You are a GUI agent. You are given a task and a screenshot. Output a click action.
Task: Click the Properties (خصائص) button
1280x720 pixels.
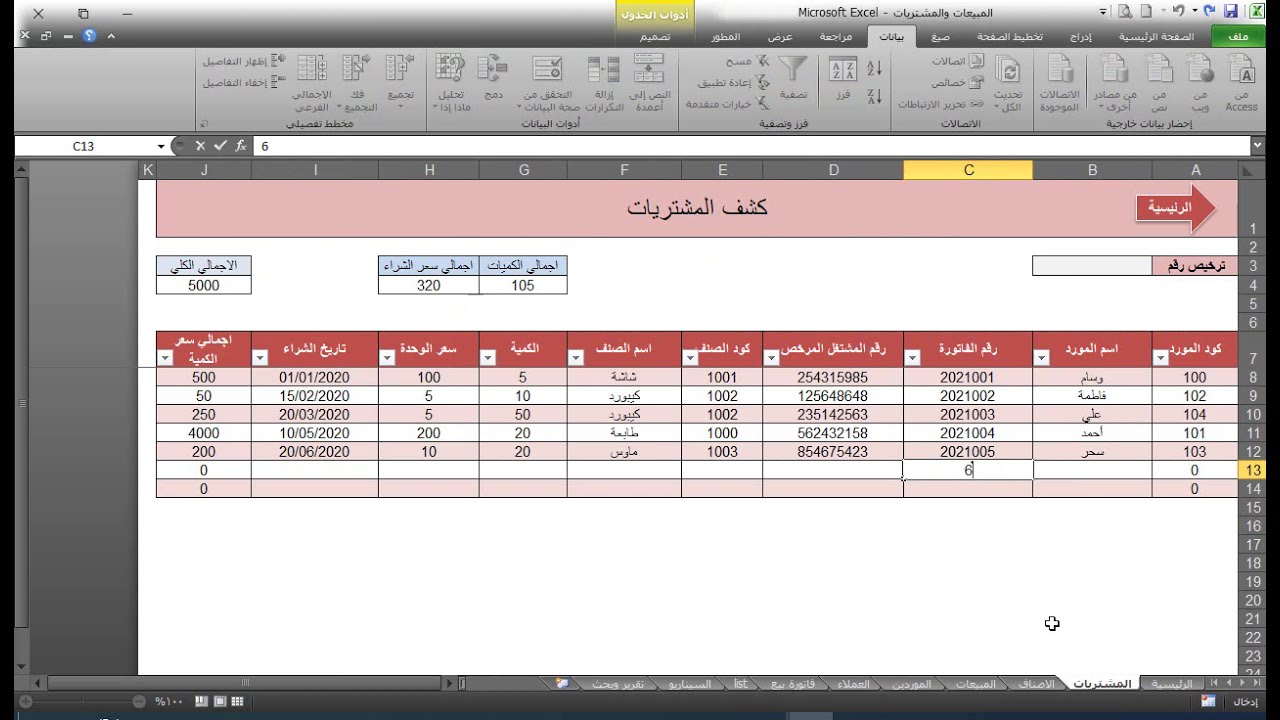click(959, 83)
